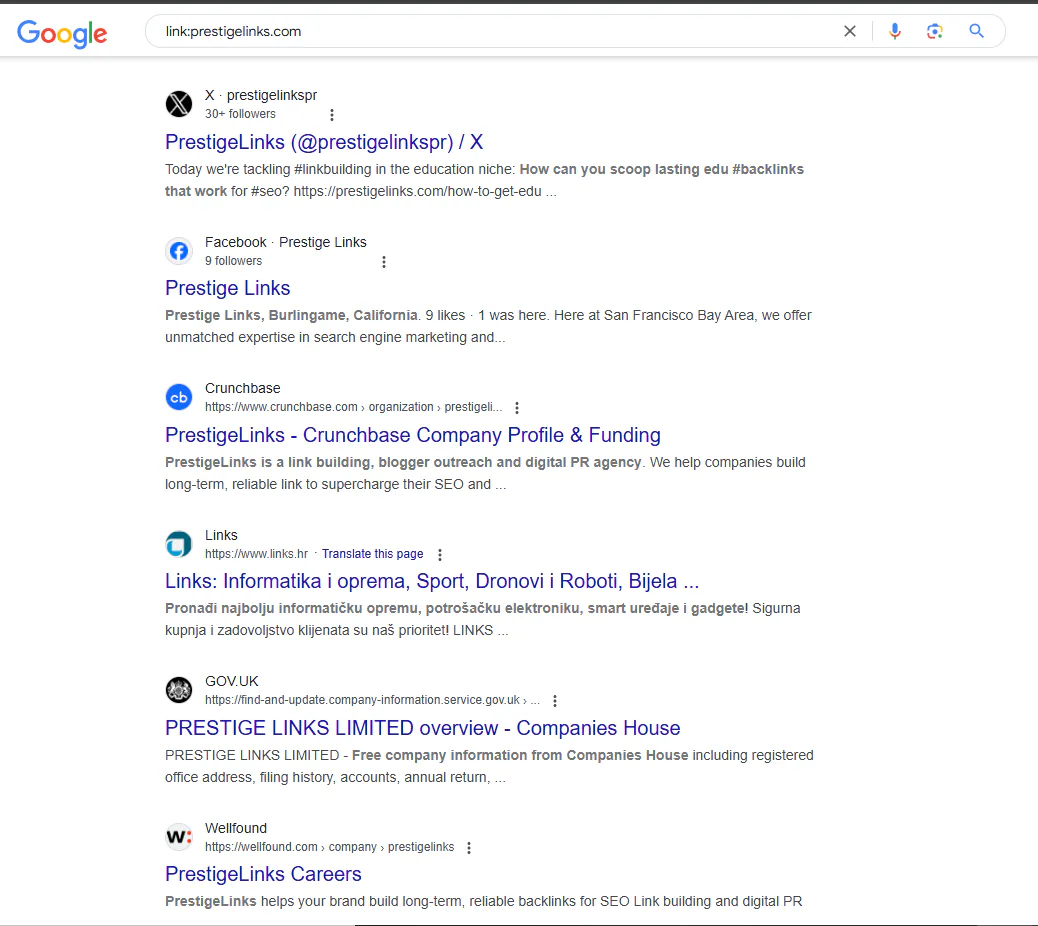Click the Crunchbase favicon
Viewport: 1038px width, 926px height.
179,397
